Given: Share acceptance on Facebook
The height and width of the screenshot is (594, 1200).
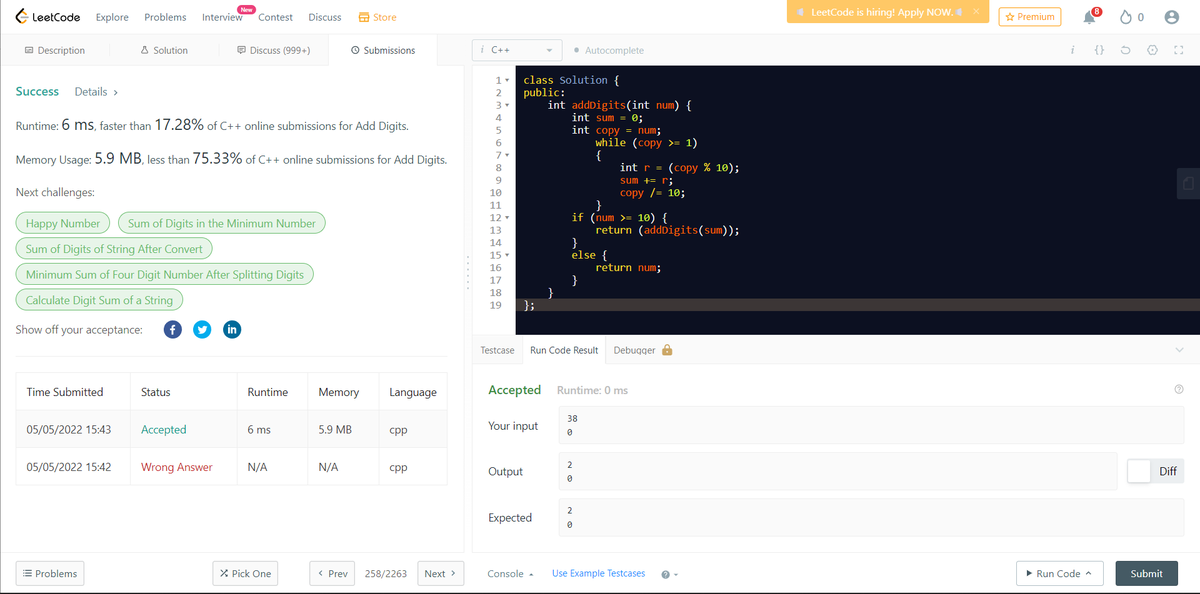Looking at the screenshot, I should click(172, 330).
